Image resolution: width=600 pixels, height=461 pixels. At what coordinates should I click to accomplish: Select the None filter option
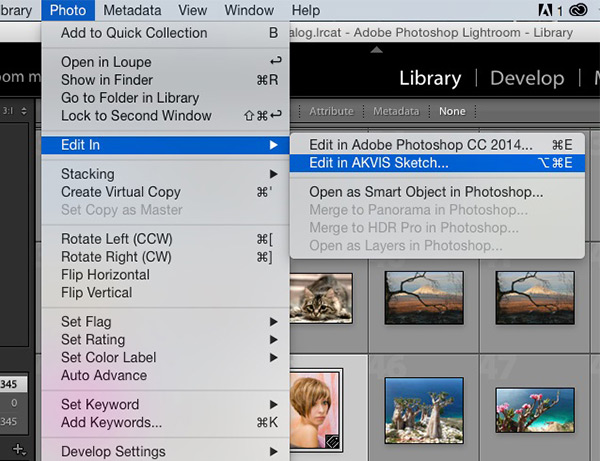click(452, 111)
